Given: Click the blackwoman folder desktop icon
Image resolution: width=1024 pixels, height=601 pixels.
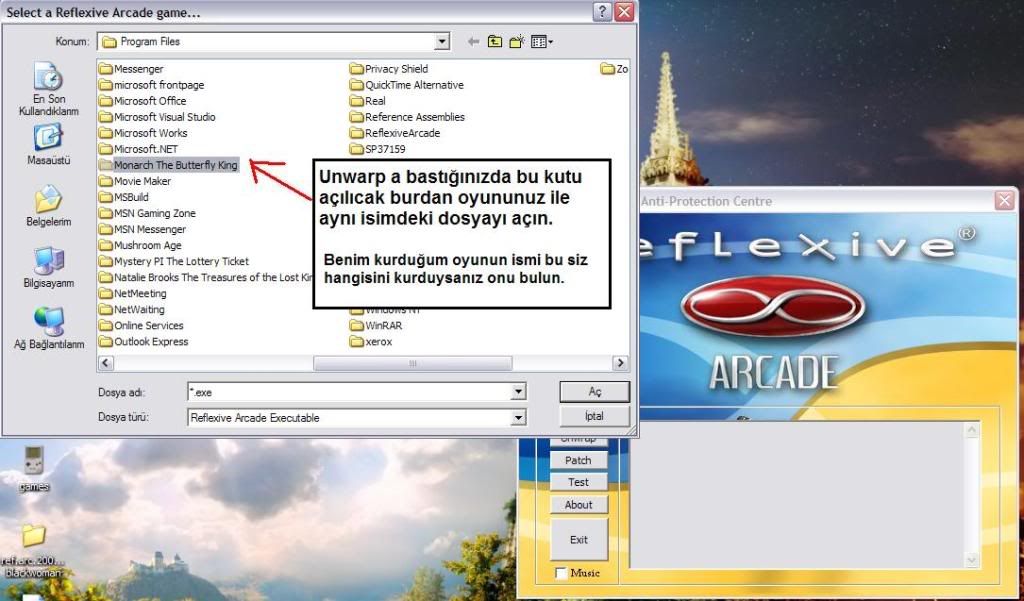Looking at the screenshot, I should point(33,550).
